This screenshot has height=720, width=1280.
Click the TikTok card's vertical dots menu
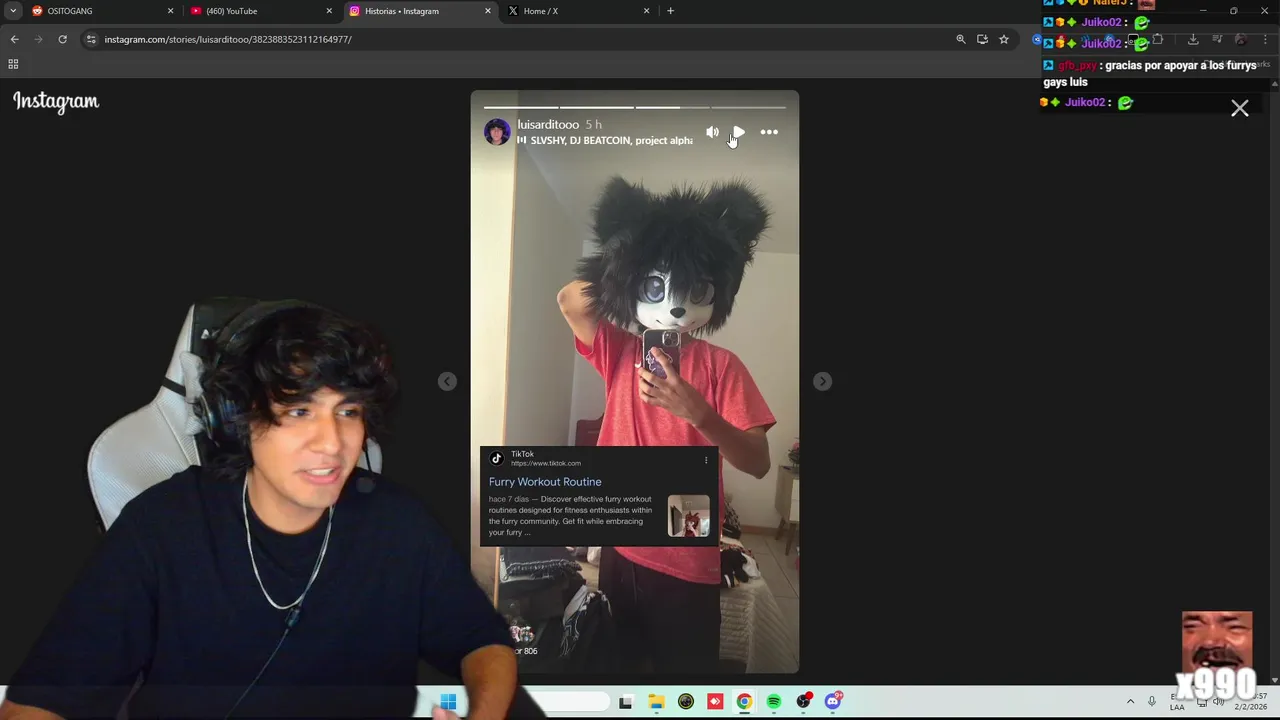(x=706, y=460)
